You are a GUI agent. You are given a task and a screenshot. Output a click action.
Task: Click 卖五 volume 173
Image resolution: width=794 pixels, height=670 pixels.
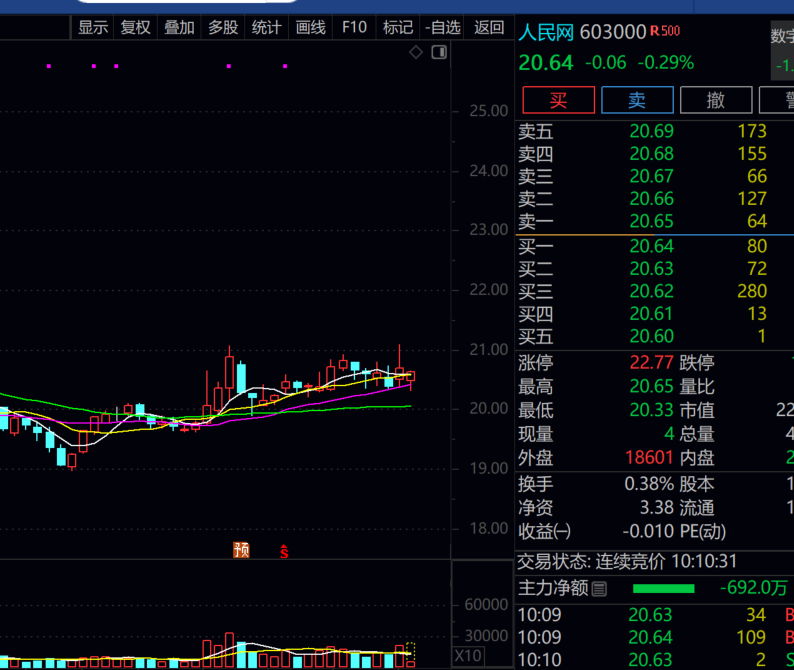[x=752, y=131]
